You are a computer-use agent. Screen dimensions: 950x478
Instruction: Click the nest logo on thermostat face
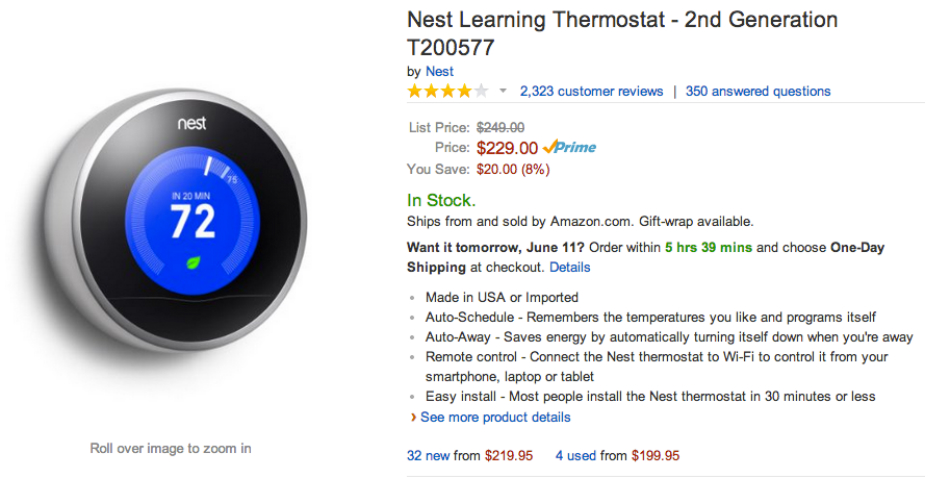pos(192,125)
